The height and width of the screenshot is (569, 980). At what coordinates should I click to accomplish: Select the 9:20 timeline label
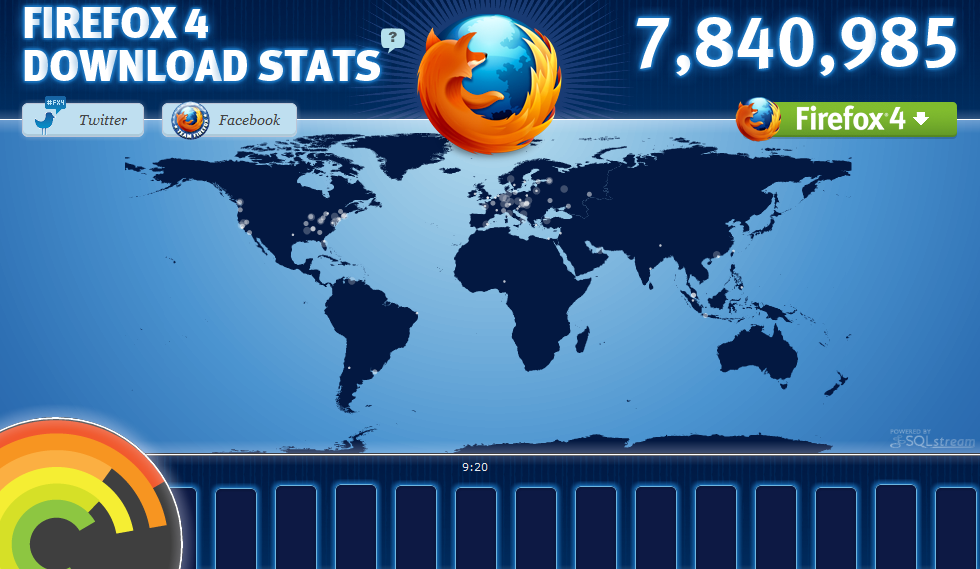(x=475, y=467)
